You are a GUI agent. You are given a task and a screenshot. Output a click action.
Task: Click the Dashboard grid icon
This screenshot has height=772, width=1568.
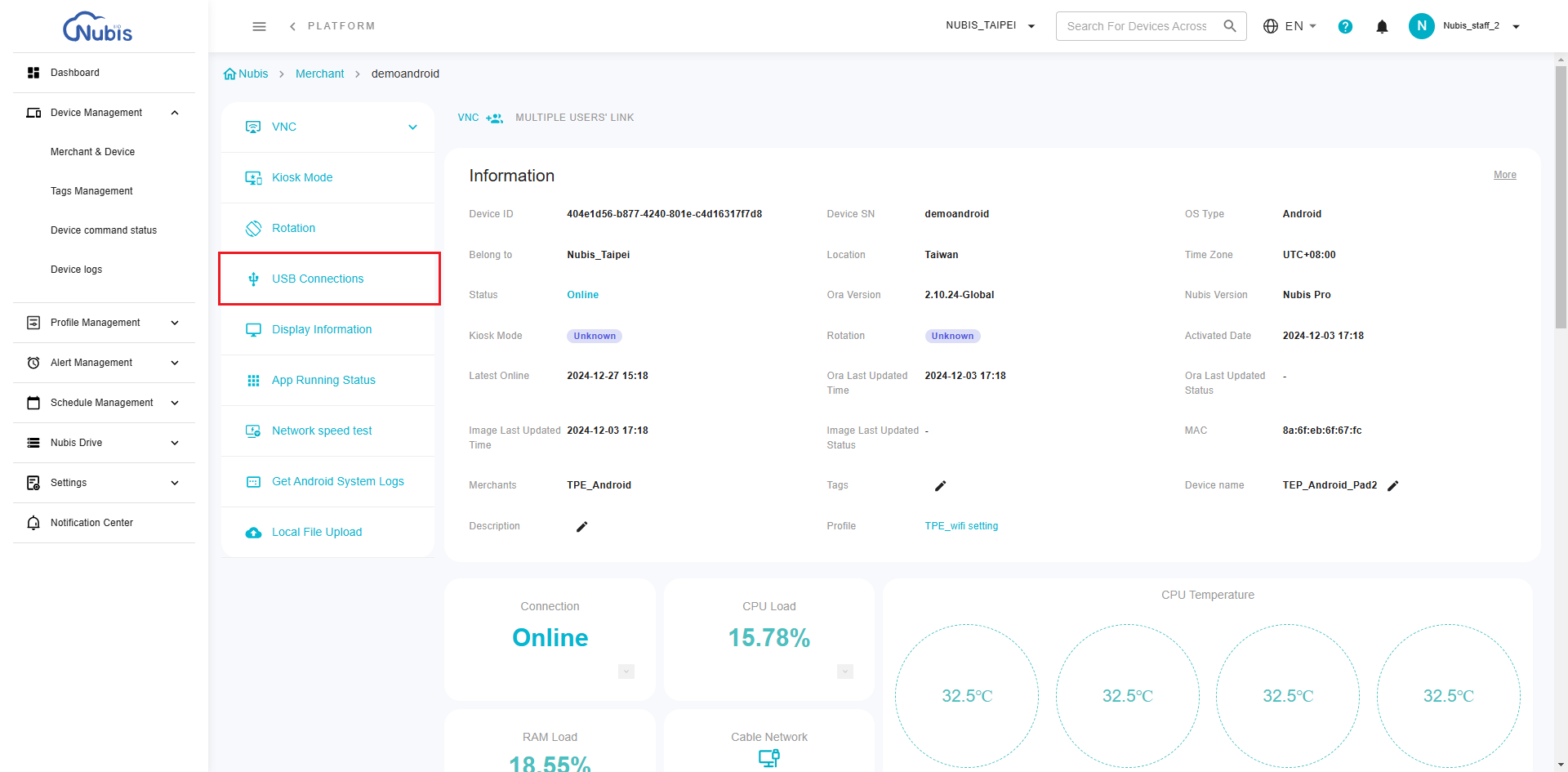pyautogui.click(x=33, y=73)
